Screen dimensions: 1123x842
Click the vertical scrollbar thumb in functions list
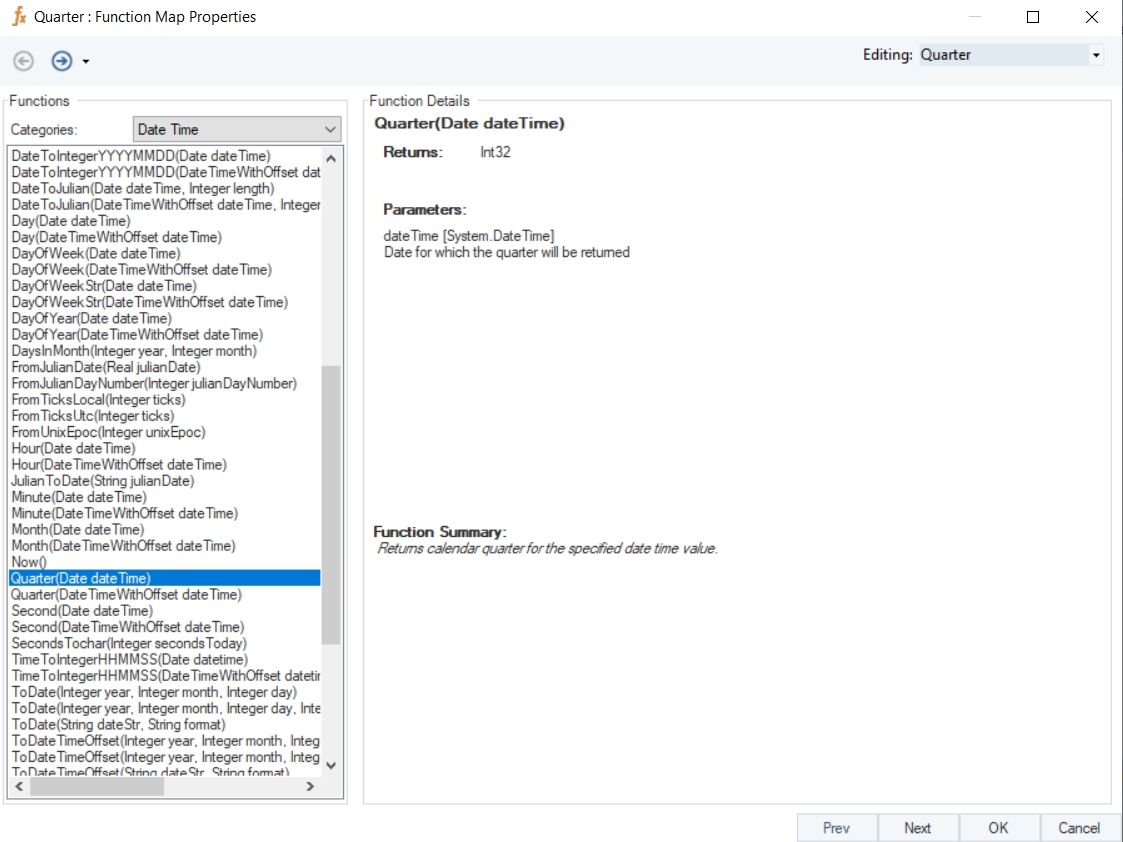point(331,505)
